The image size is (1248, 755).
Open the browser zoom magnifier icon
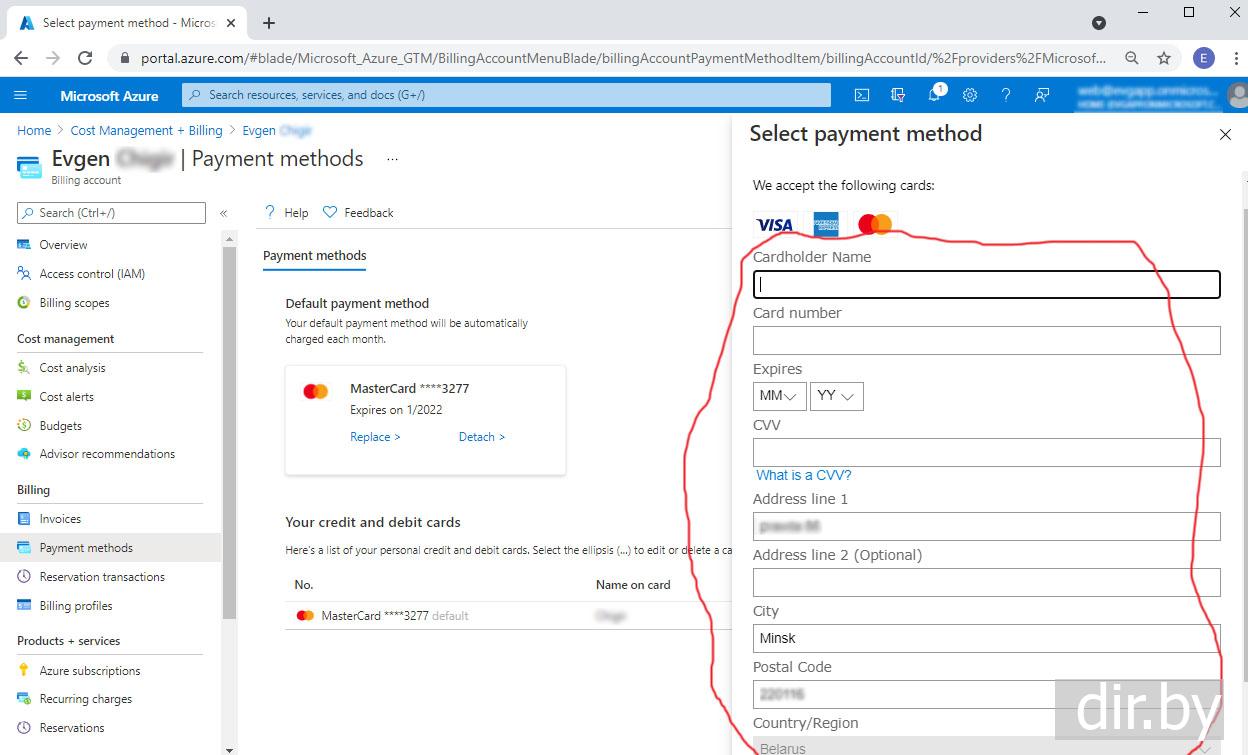pos(1132,58)
